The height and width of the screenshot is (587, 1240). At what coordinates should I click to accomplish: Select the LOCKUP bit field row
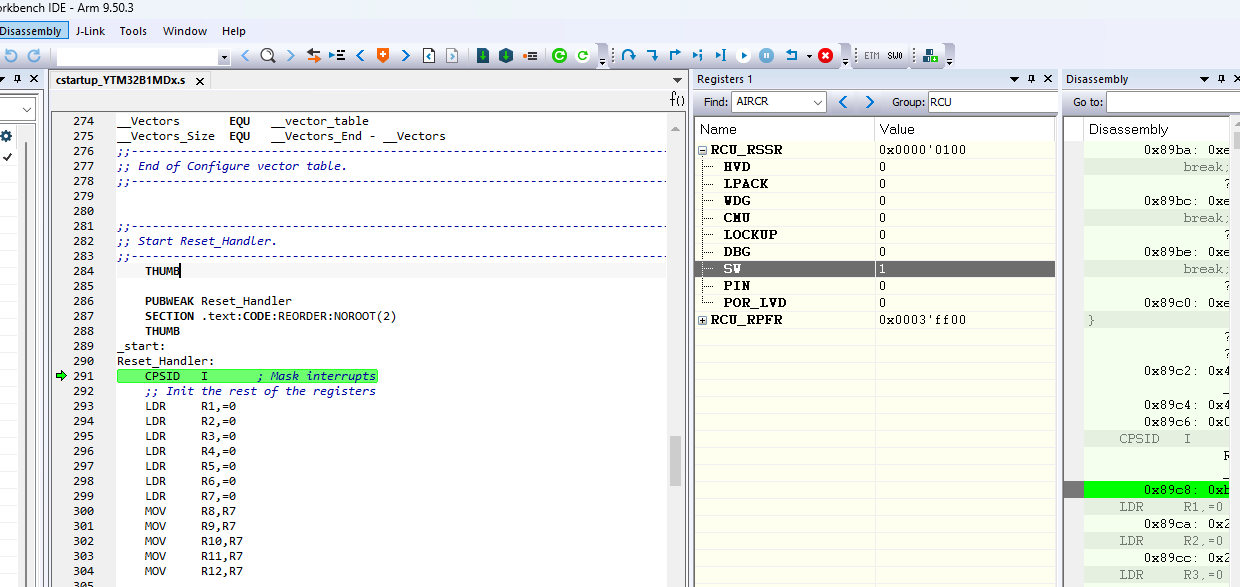click(875, 235)
